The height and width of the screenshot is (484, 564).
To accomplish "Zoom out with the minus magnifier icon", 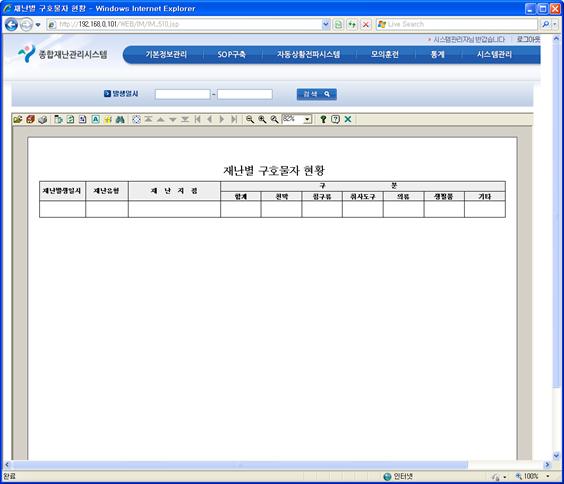I will (x=250, y=119).
